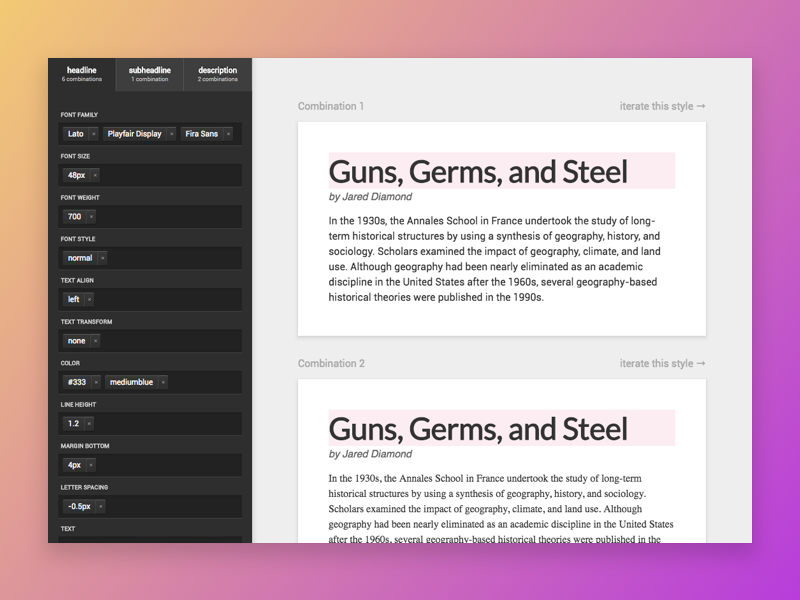800x600 pixels.
Task: Switch to the subheadline tab
Action: 149,74
